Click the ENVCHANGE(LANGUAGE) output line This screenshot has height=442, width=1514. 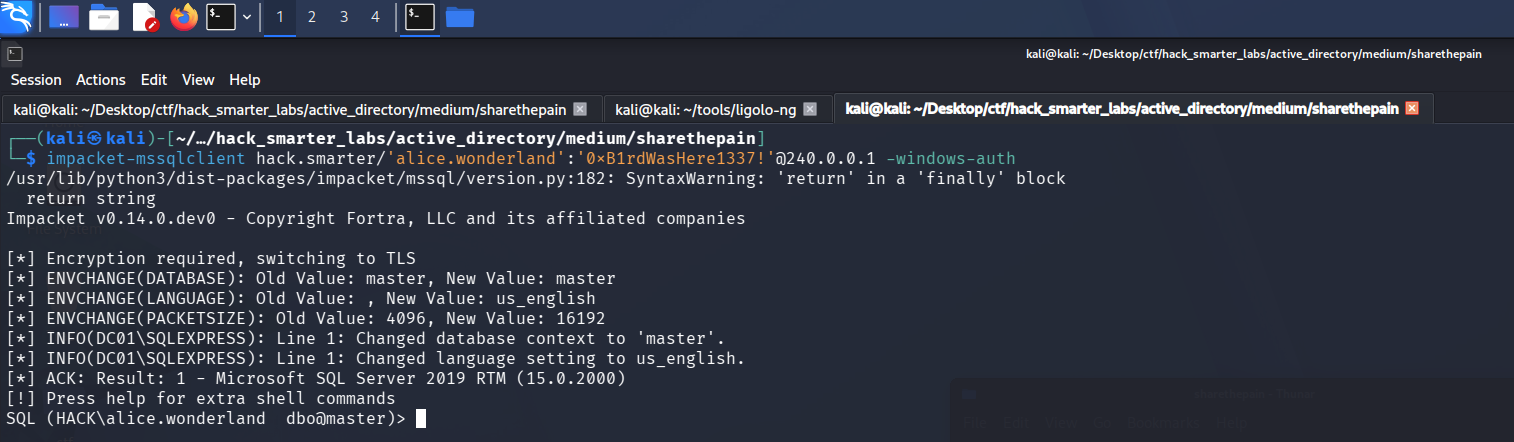(x=301, y=298)
